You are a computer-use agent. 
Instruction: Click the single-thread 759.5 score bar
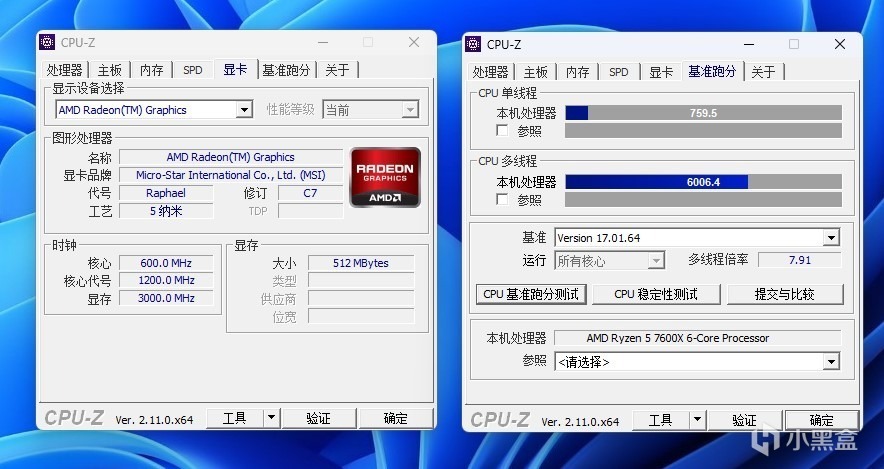[703, 113]
